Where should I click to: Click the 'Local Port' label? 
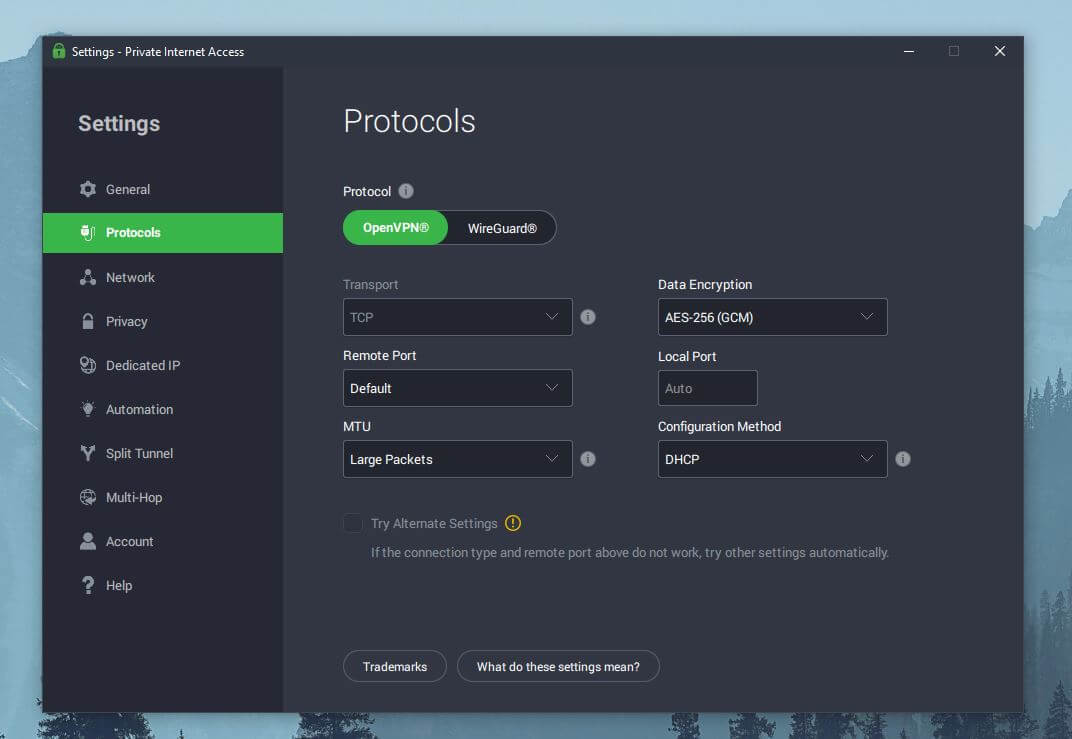coord(687,356)
